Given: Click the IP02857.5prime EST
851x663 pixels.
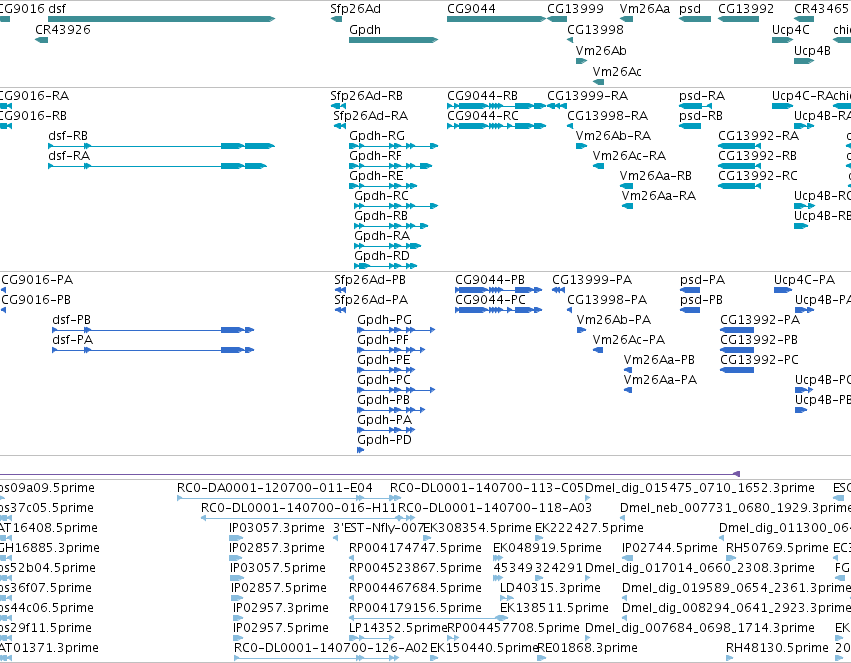Looking at the screenshot, I should (236, 598).
